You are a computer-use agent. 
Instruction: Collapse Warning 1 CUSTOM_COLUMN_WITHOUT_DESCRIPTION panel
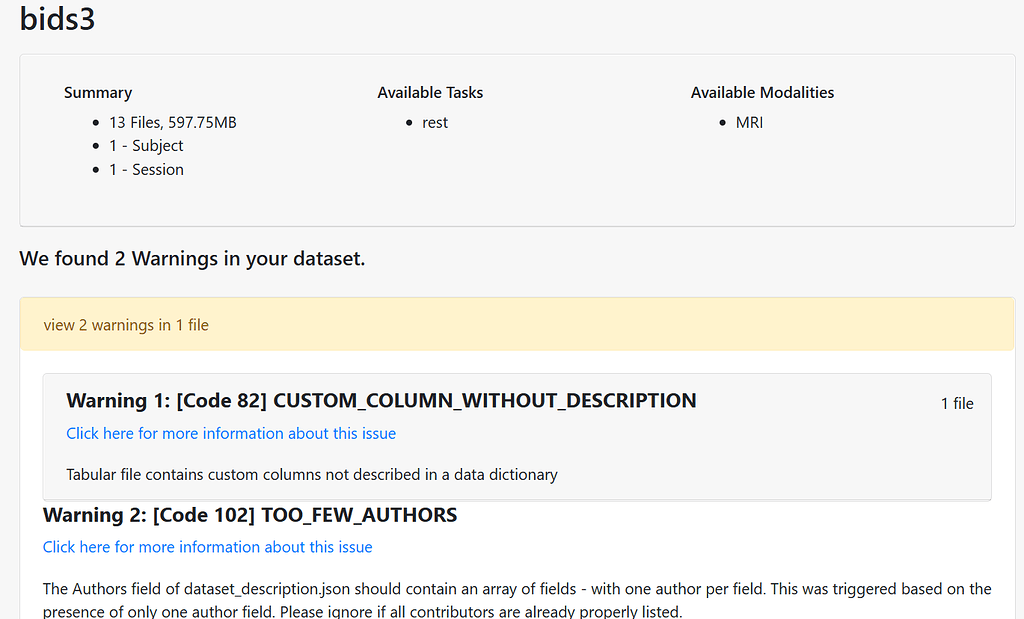[380, 400]
